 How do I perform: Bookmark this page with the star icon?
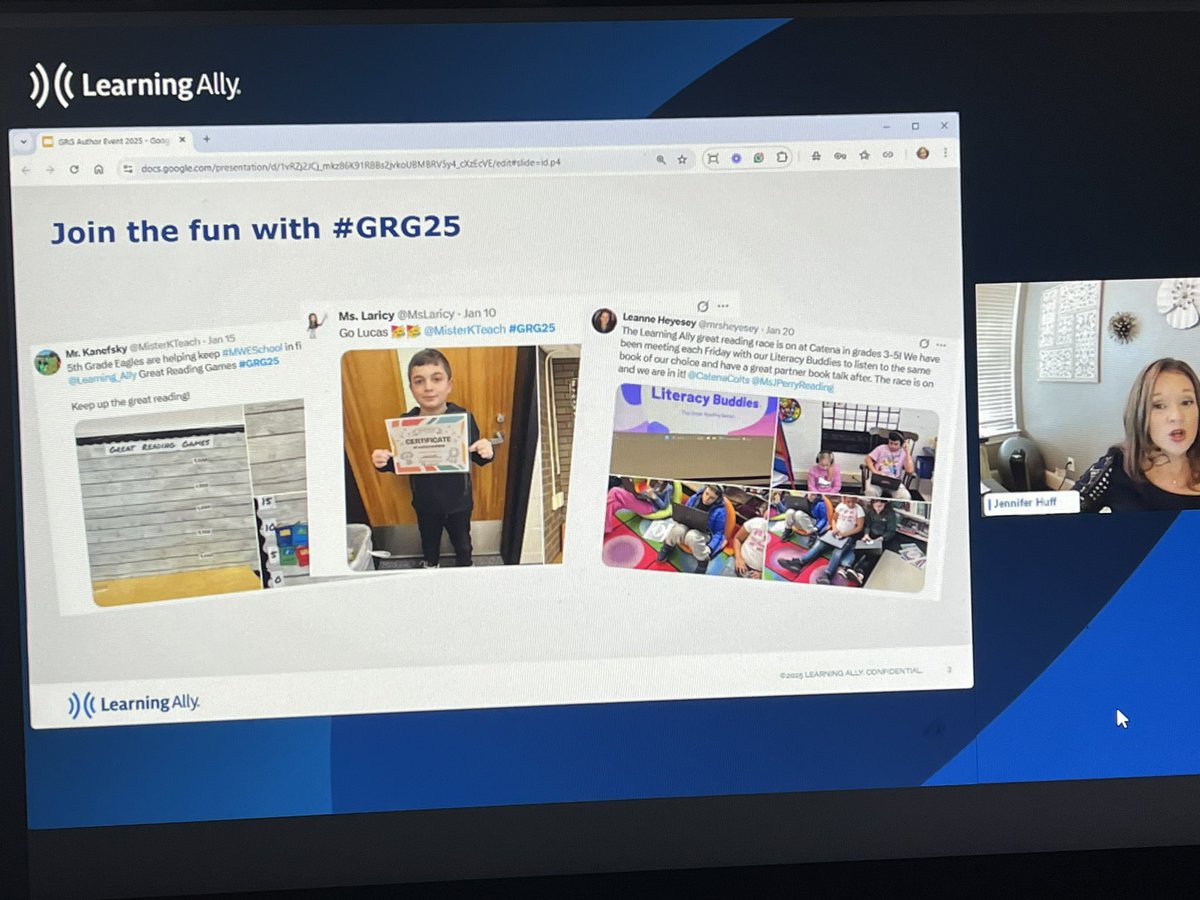click(682, 159)
